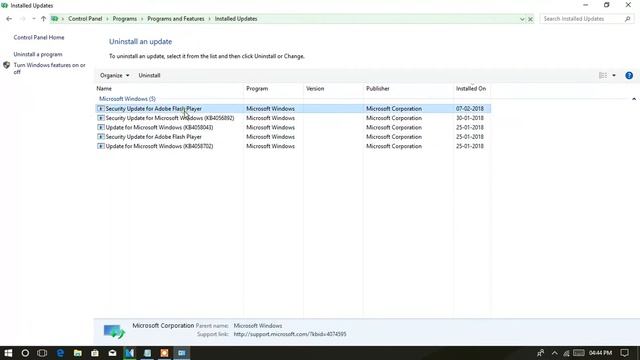
Task: Open the Action Center notification icon
Action: pos(624,353)
